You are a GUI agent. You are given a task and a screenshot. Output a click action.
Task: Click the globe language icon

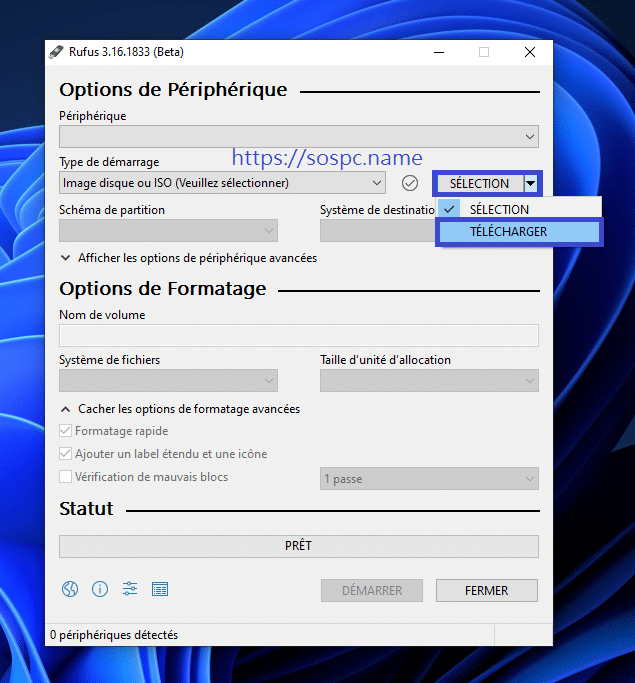point(70,589)
